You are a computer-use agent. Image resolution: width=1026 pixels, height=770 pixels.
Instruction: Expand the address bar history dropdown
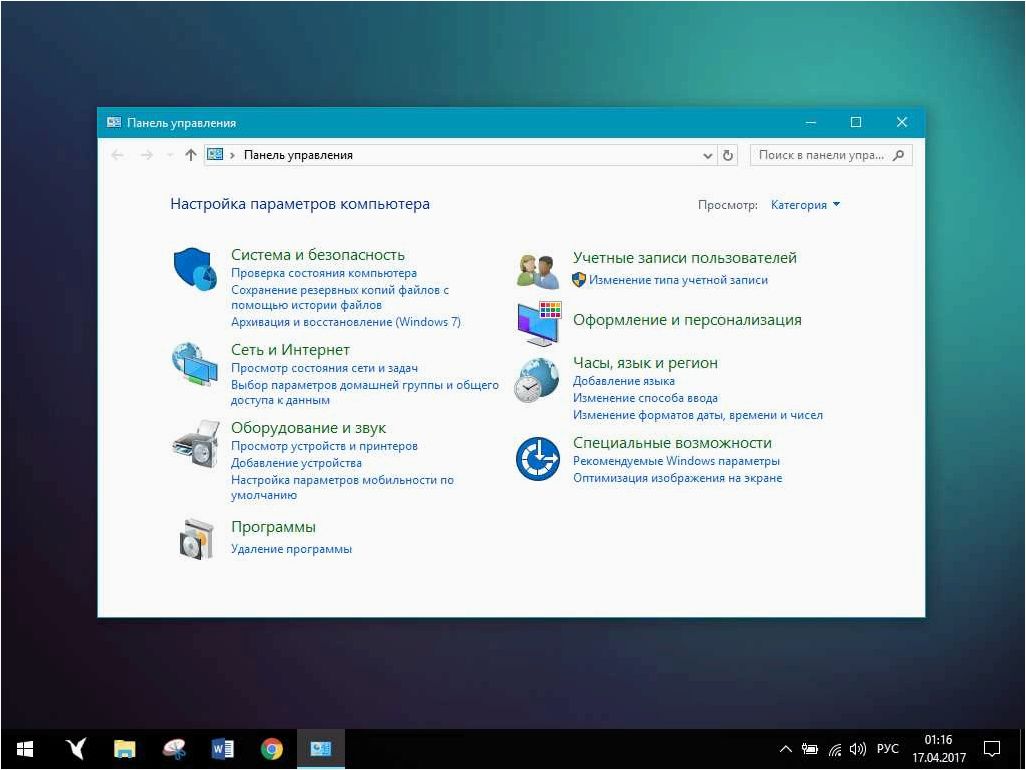tap(707, 156)
